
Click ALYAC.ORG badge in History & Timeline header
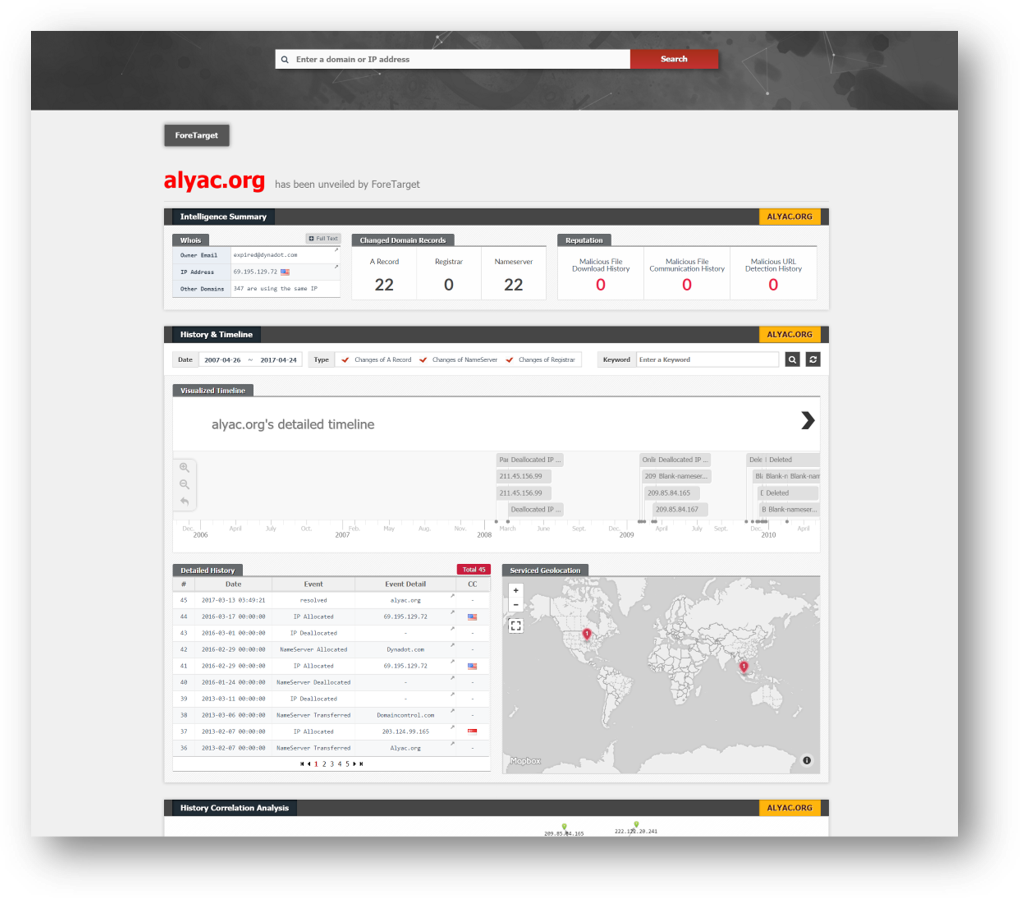point(789,334)
